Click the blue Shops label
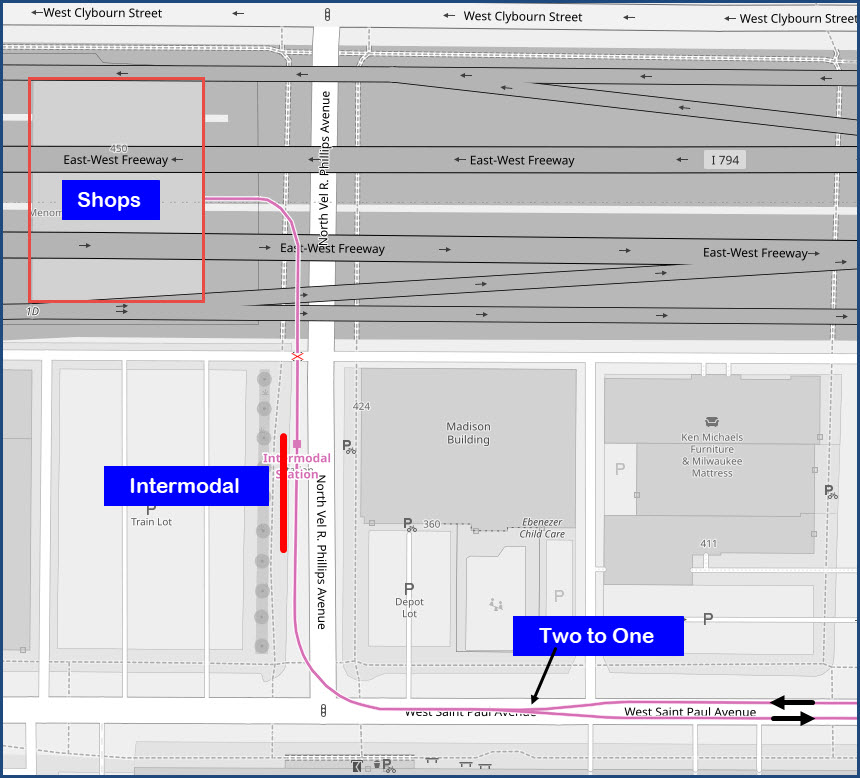Viewport: 860px width, 778px height. click(109, 200)
